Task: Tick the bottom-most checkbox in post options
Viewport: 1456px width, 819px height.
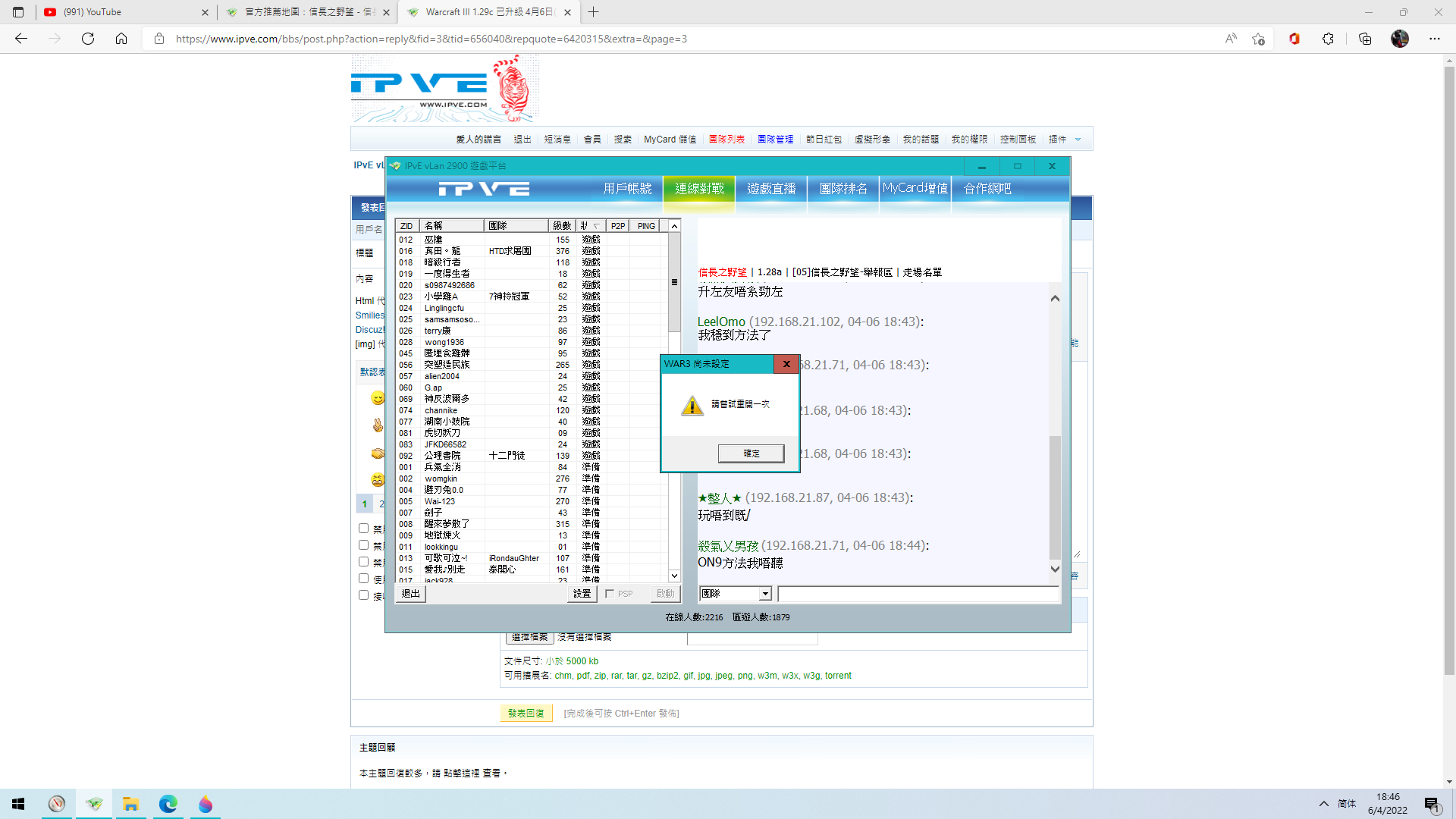Action: click(x=364, y=595)
